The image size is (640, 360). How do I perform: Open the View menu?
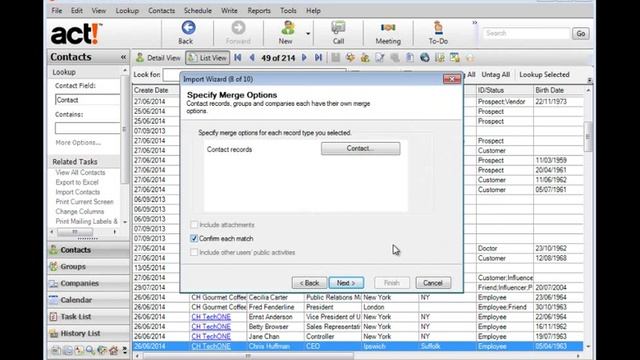pyautogui.click(x=99, y=11)
